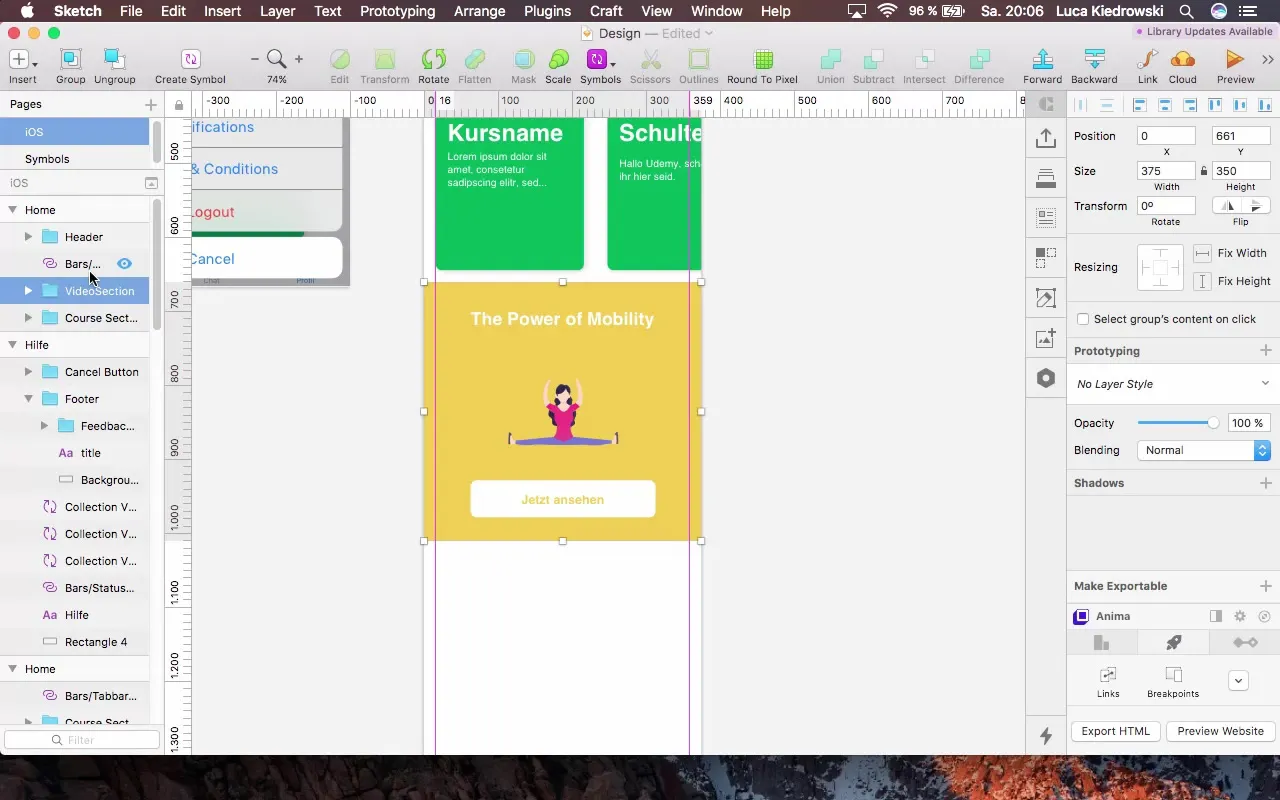Open the Layer menu
Viewport: 1280px width, 800px height.
click(x=277, y=11)
